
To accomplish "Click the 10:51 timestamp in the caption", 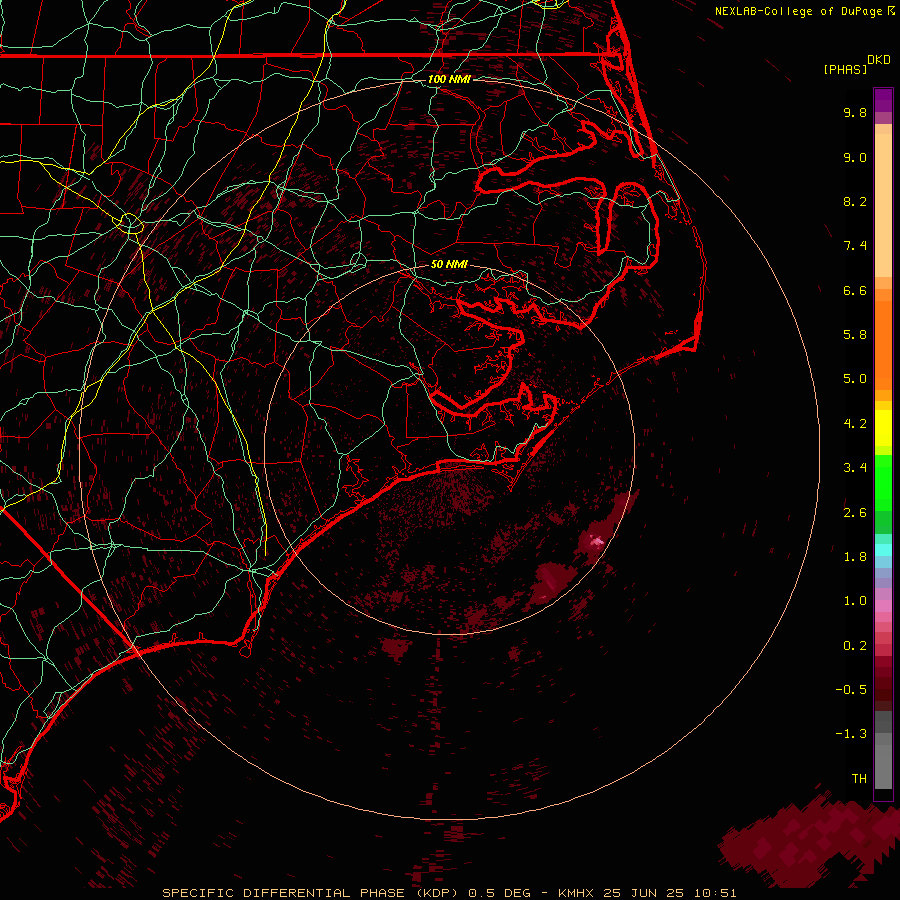I will [715, 893].
